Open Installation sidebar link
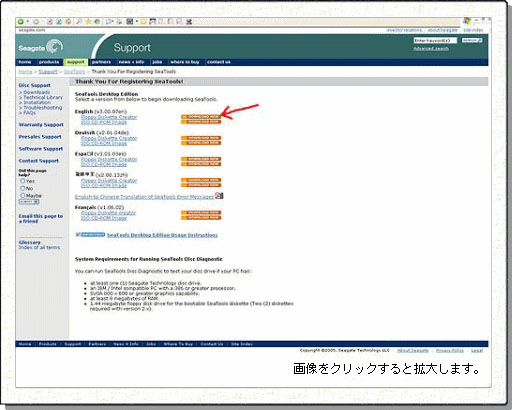The height and width of the screenshot is (410, 512). coord(37,102)
